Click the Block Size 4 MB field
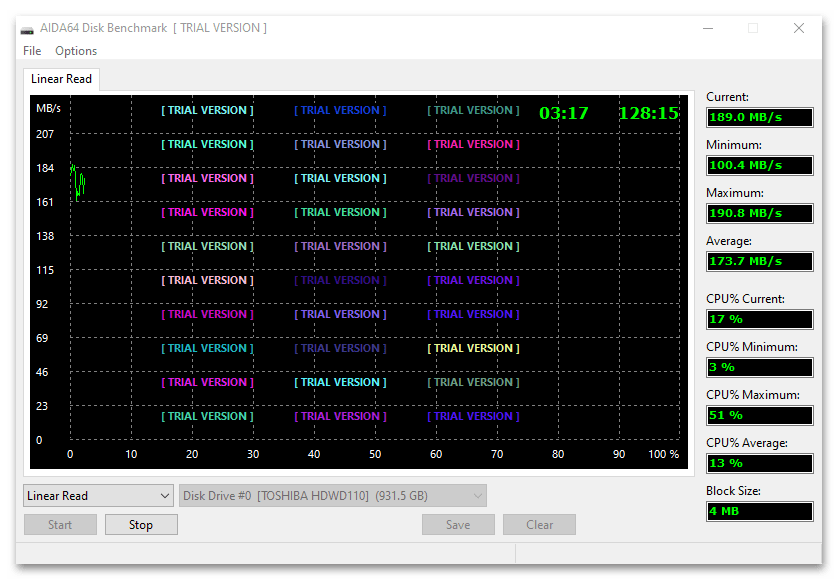Viewport: 838px width, 580px height. point(759,511)
